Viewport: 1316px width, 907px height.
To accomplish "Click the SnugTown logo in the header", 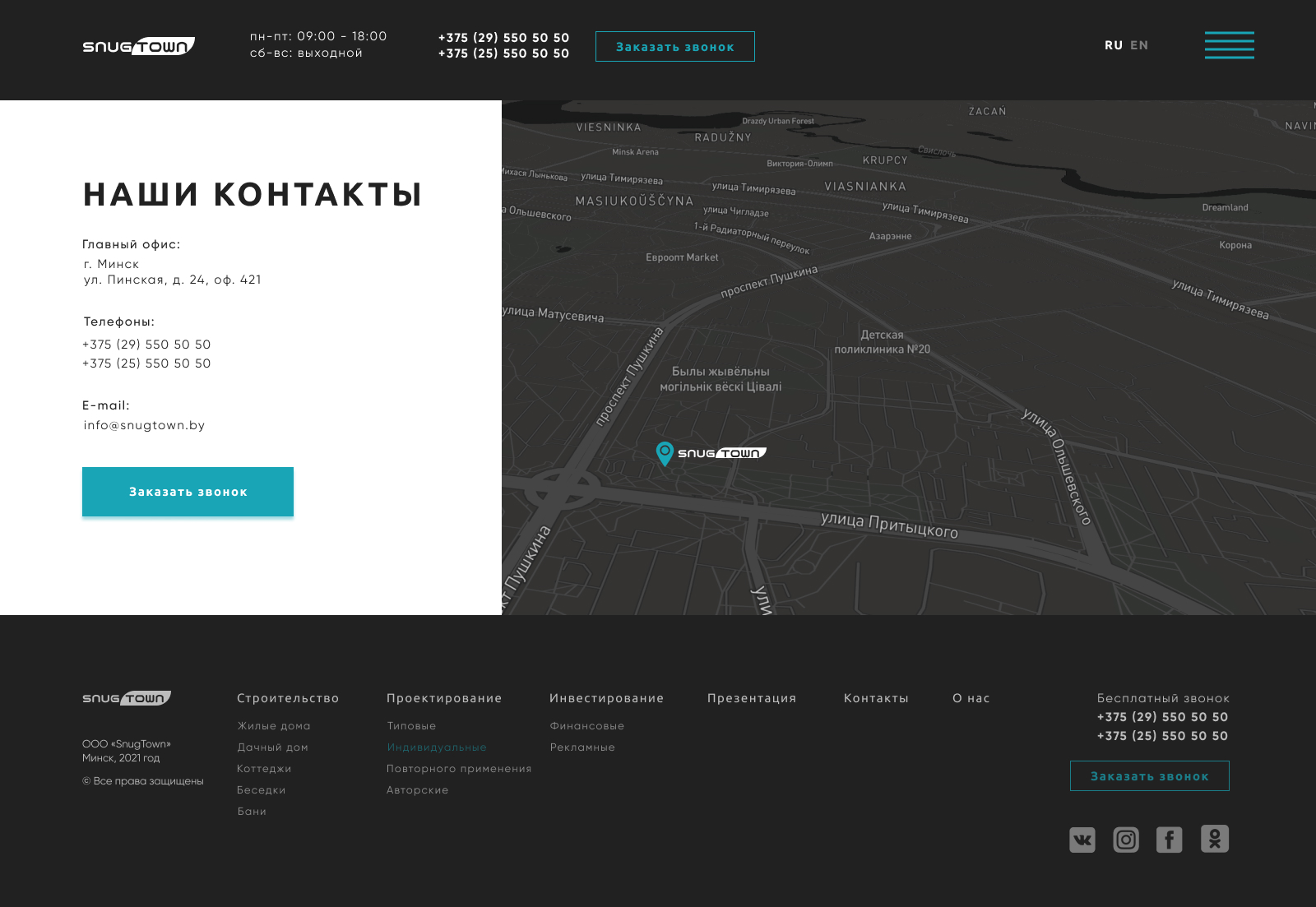I will pyautogui.click(x=138, y=46).
